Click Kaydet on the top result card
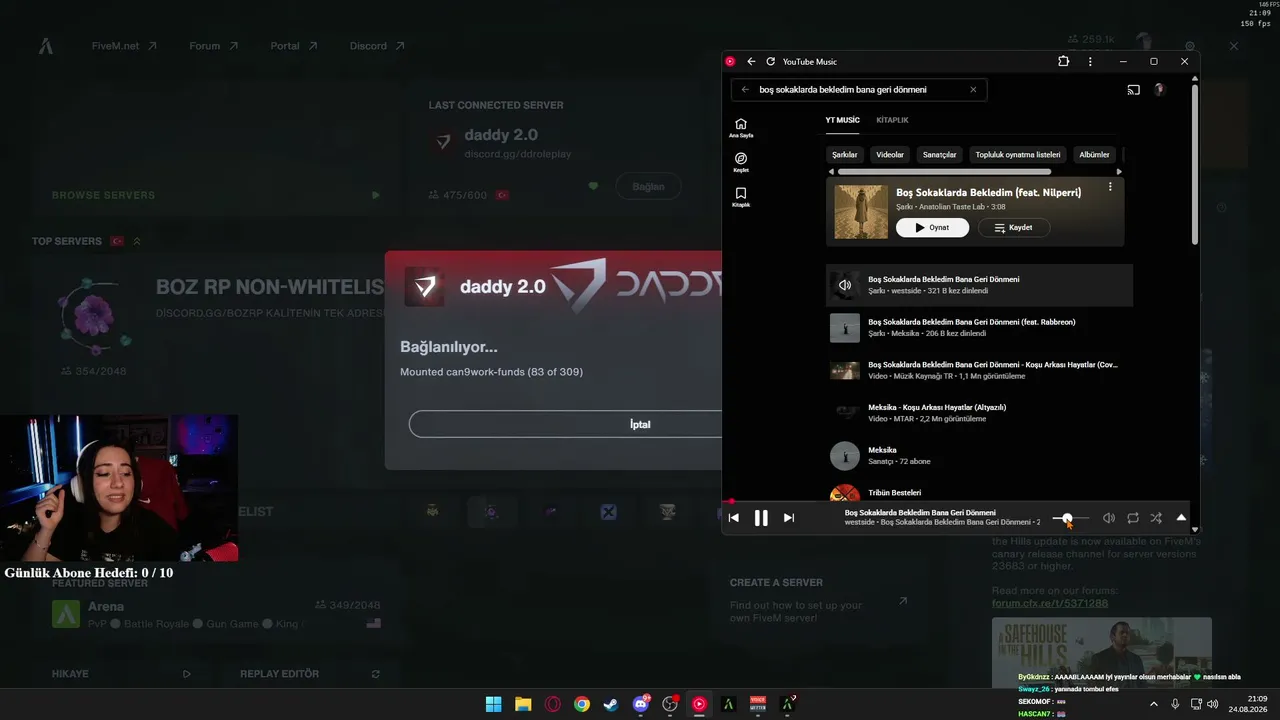This screenshot has height=720, width=1280. tap(1013, 228)
